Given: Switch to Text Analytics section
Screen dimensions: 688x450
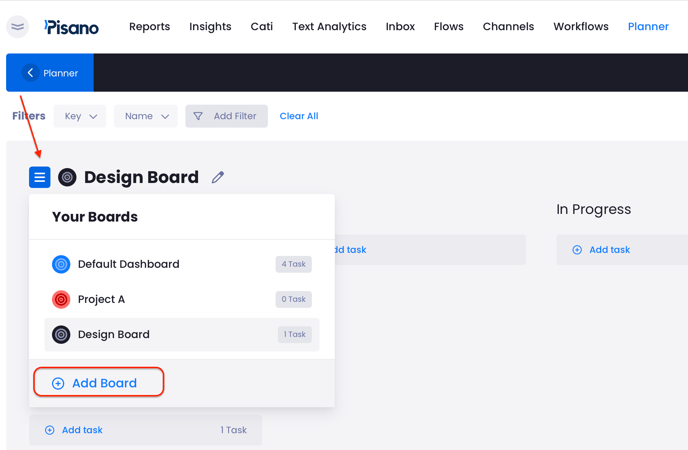Looking at the screenshot, I should (329, 27).
